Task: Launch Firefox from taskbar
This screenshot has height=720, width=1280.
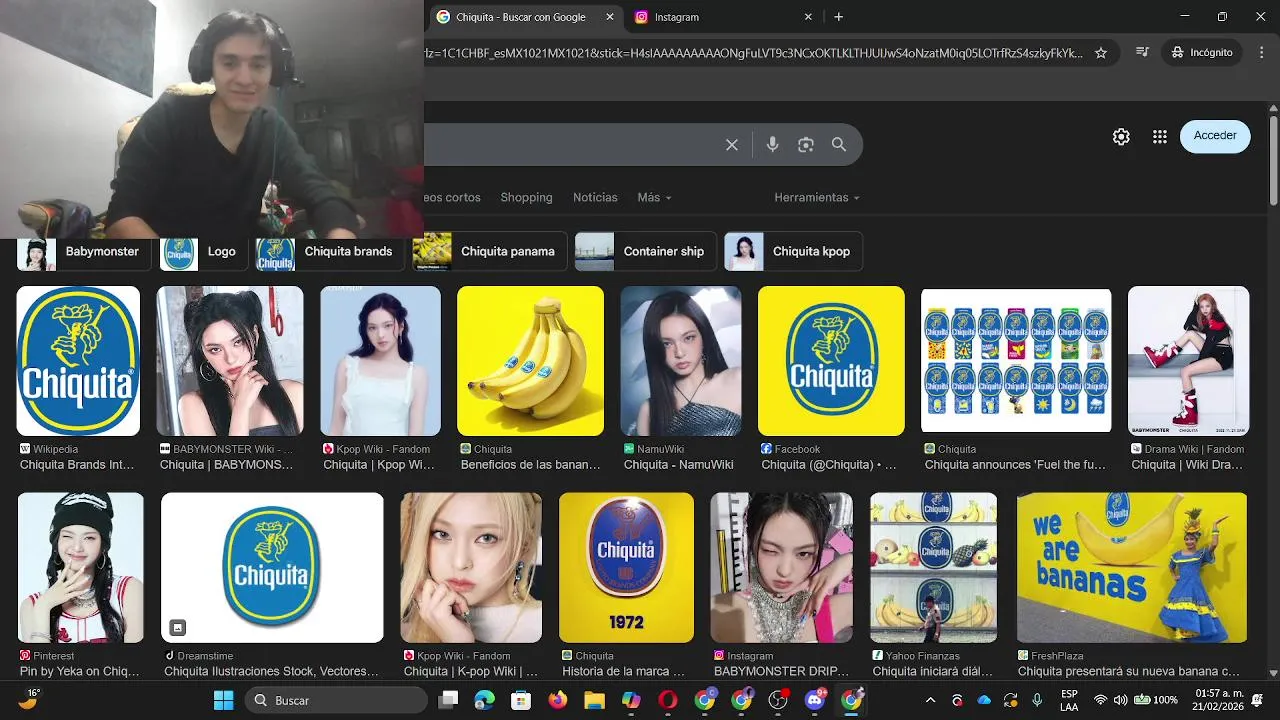Action: click(x=557, y=700)
